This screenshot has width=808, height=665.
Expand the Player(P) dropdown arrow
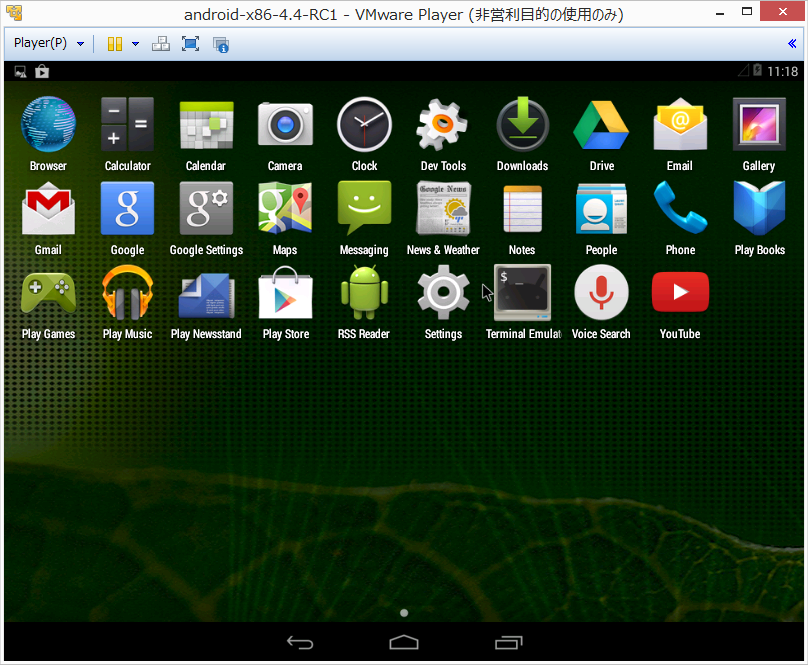(80, 44)
